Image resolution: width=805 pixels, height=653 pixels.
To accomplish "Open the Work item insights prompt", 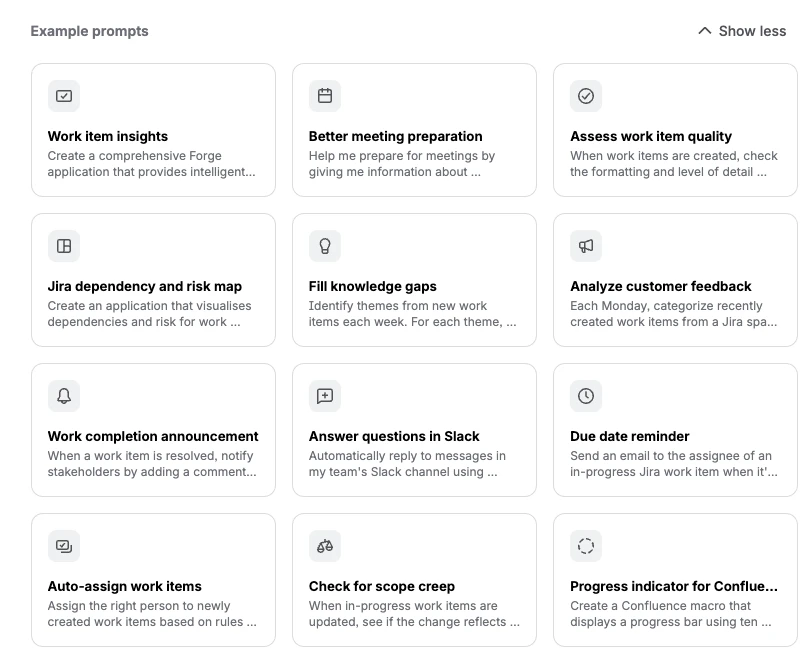I will point(153,130).
